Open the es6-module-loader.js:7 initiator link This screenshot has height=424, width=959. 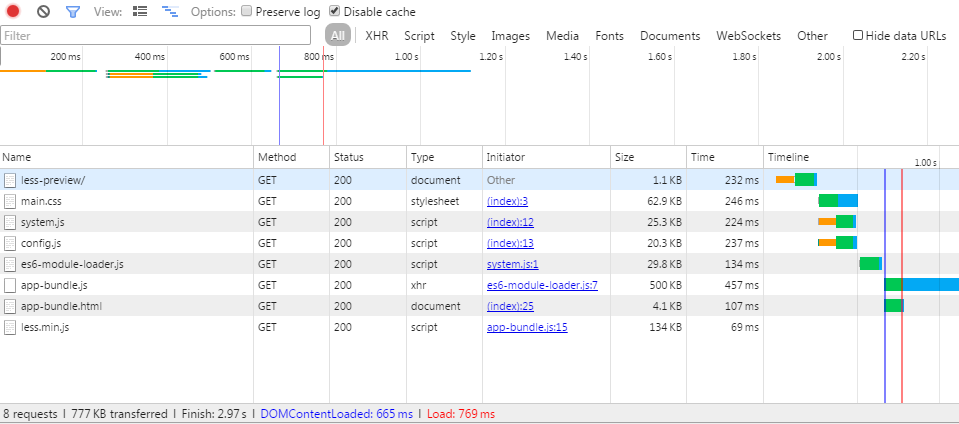click(541, 285)
